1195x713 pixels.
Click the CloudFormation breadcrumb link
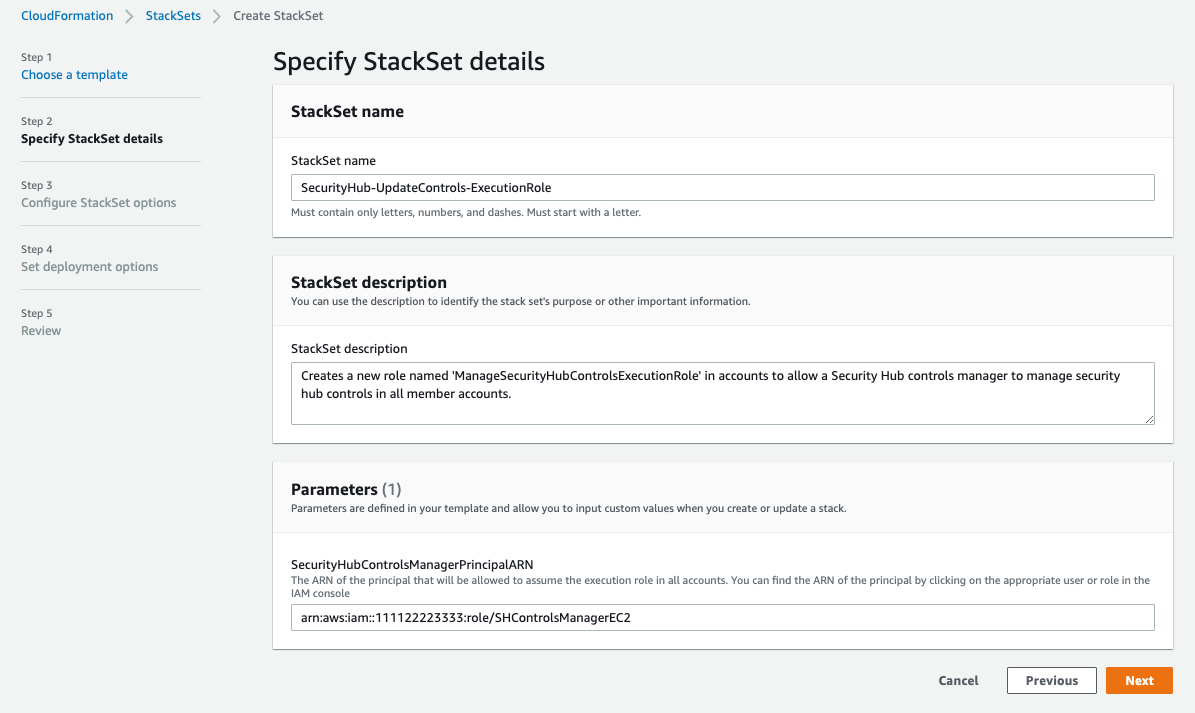(67, 16)
